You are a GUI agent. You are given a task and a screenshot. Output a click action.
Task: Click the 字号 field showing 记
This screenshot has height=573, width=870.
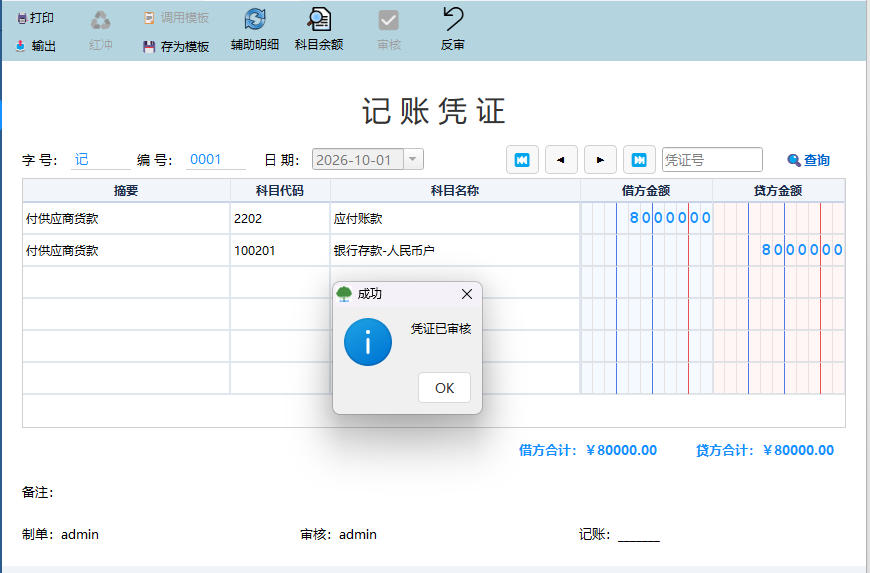100,160
